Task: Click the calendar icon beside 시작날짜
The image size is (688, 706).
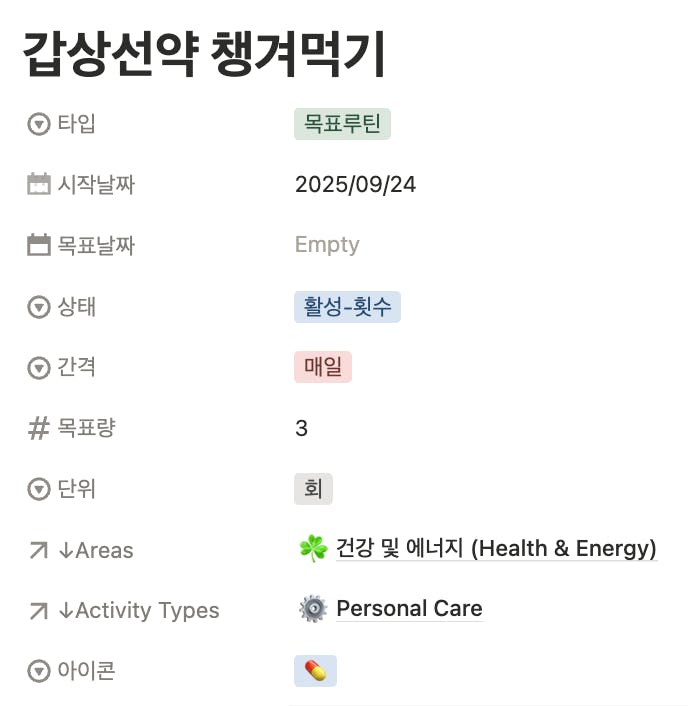Action: pos(39,185)
